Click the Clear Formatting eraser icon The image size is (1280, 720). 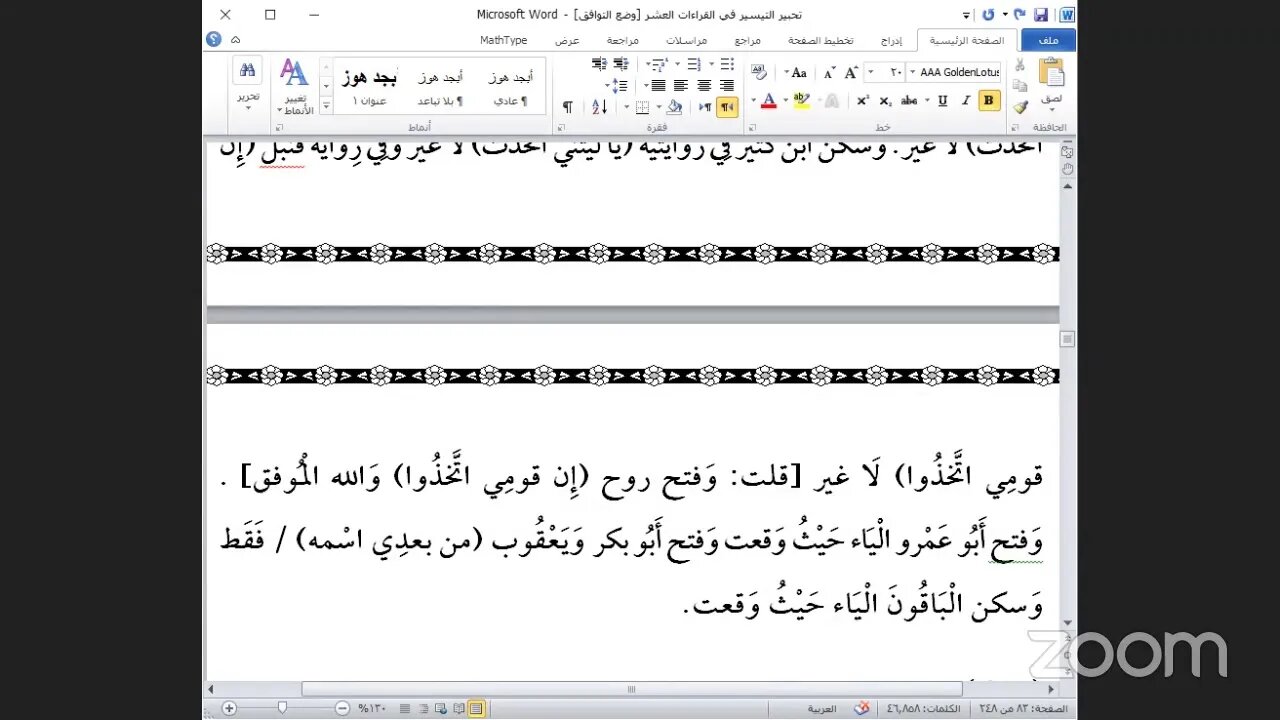758,73
